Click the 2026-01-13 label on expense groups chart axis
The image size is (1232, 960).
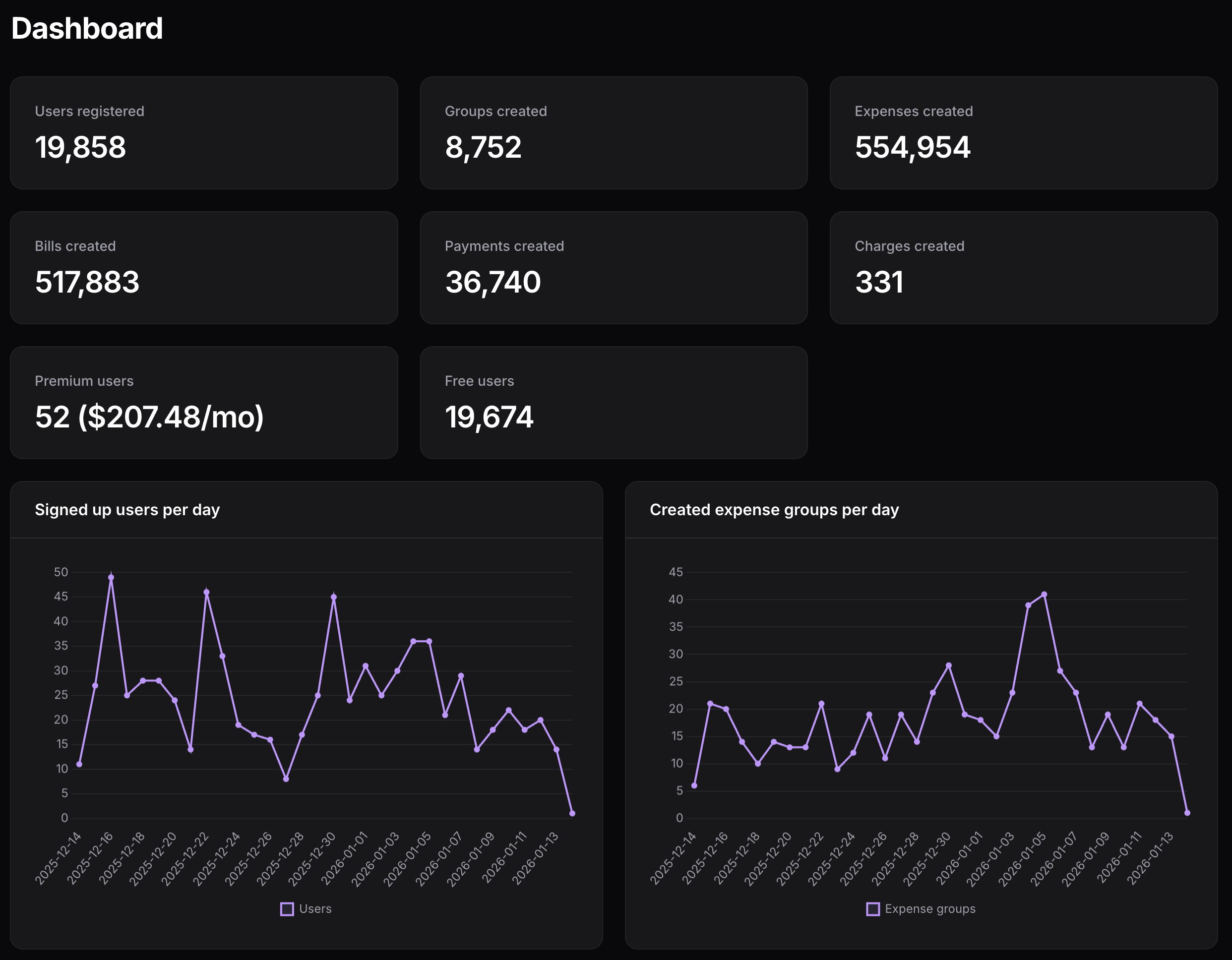click(1151, 858)
